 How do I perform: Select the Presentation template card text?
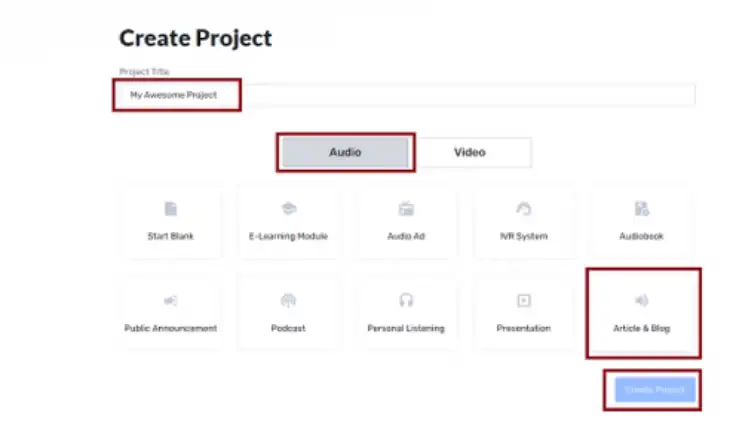(523, 328)
